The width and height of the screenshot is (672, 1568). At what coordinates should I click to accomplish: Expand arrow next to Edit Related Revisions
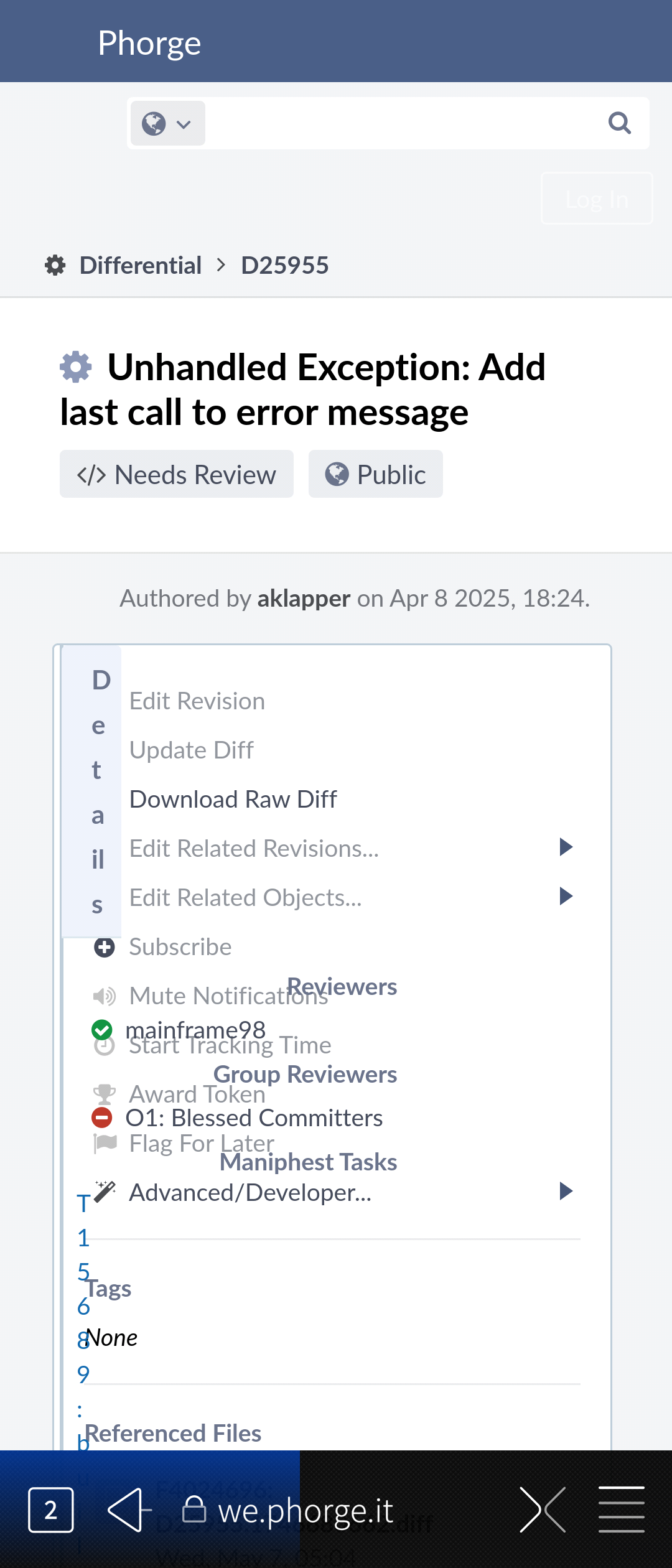(x=566, y=847)
